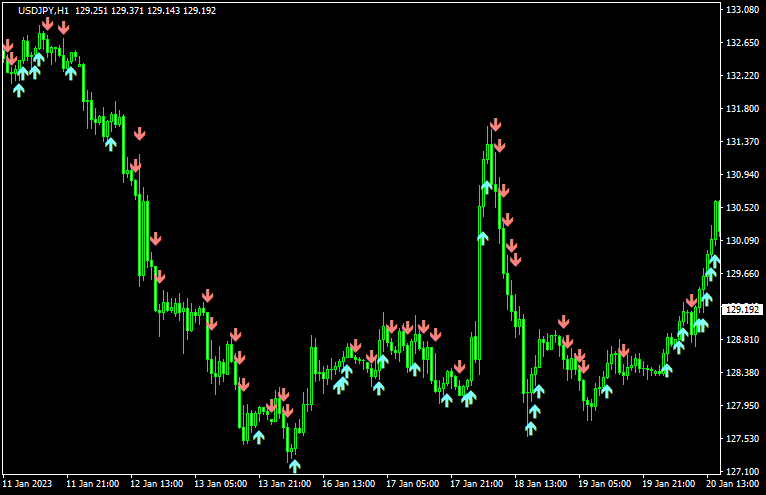Screen dimensions: 766x495
Task: Click the 12 Jan 13:00 time axis label
Action: (156, 483)
